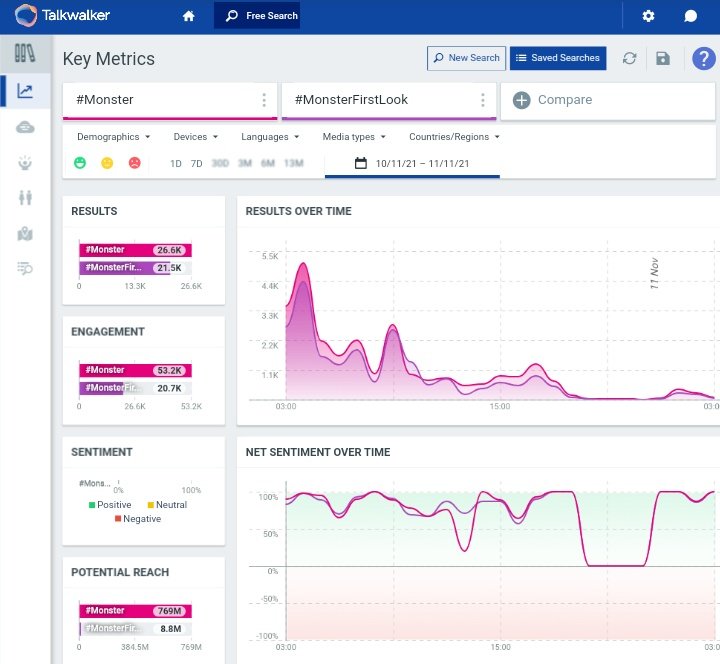Open the cloud themes sidebar icon
720x664 pixels.
click(x=25, y=127)
